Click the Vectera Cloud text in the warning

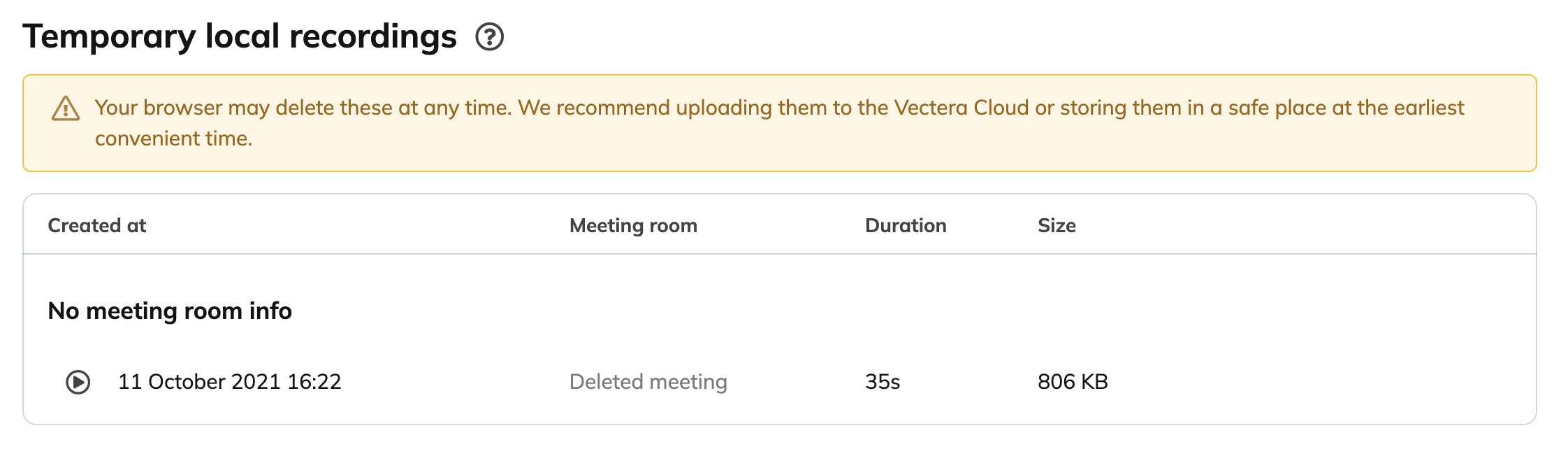point(961,108)
